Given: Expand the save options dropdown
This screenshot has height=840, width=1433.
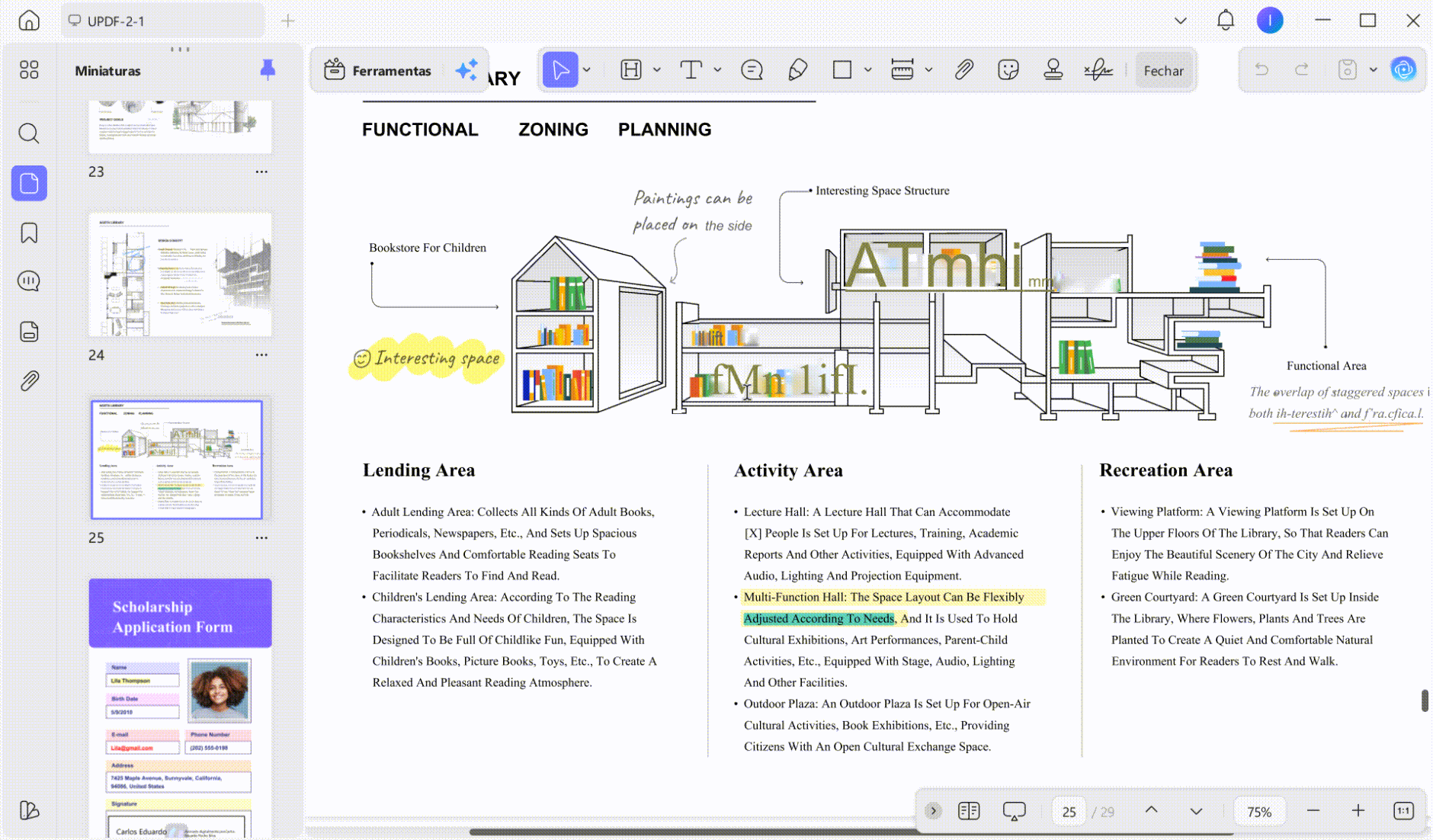Looking at the screenshot, I should tap(1374, 70).
